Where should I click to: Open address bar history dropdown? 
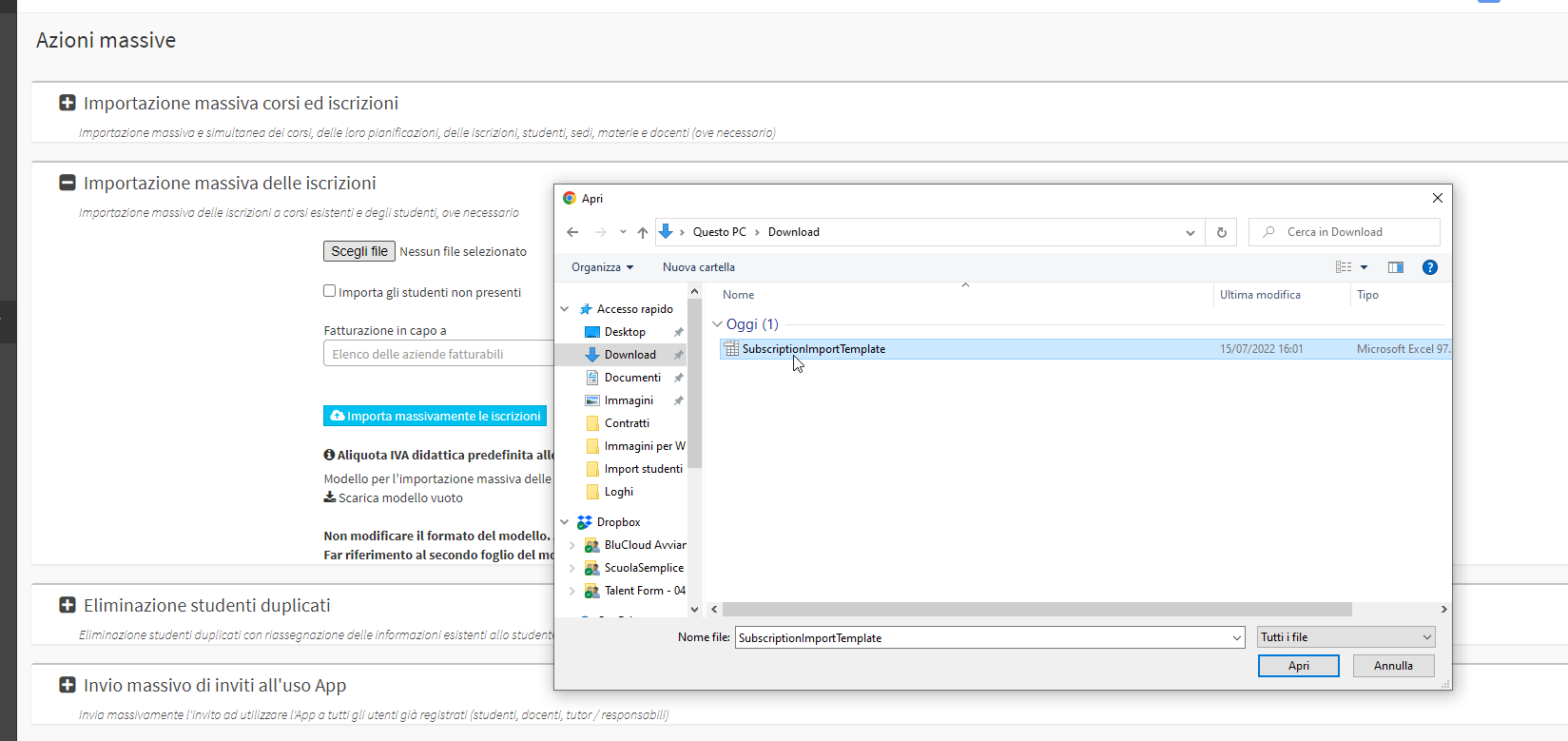(1191, 232)
